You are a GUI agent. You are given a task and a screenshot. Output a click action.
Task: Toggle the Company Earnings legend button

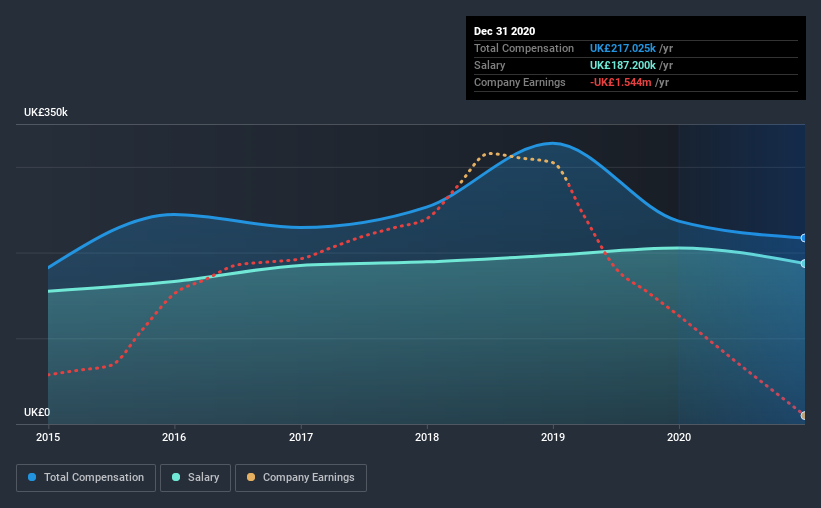tap(301, 478)
